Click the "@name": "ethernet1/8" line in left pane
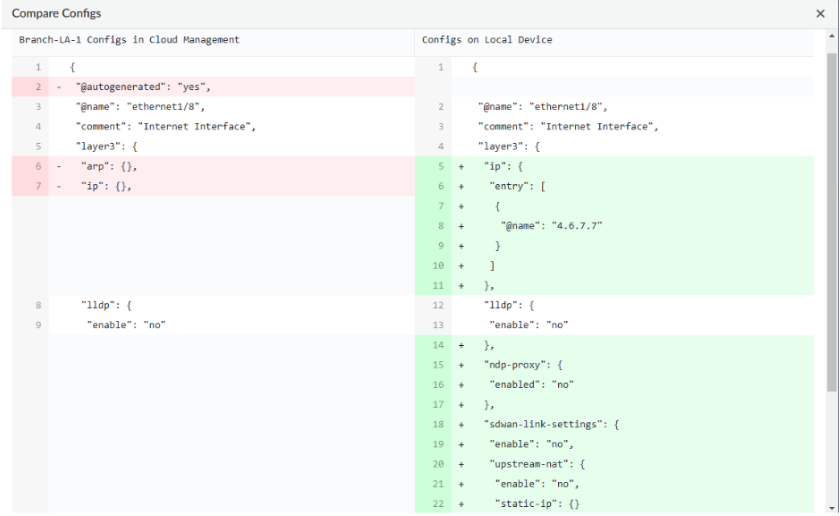Screen dimensions: 840x516 pos(141,107)
